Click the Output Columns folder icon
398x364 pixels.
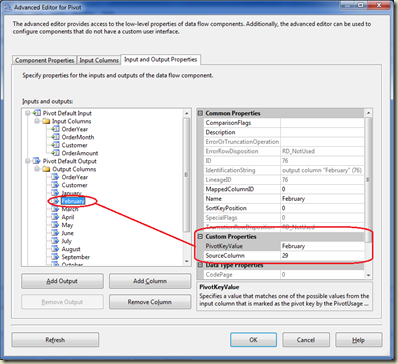pyautogui.click(x=46, y=169)
